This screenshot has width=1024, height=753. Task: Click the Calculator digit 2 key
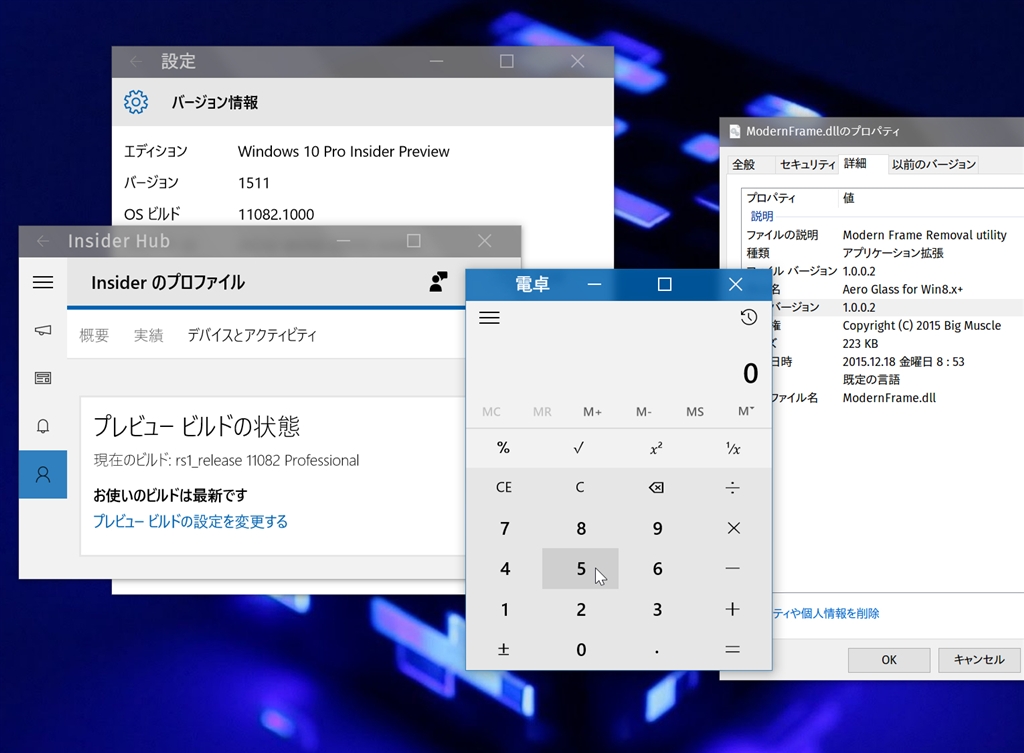[x=580, y=609]
